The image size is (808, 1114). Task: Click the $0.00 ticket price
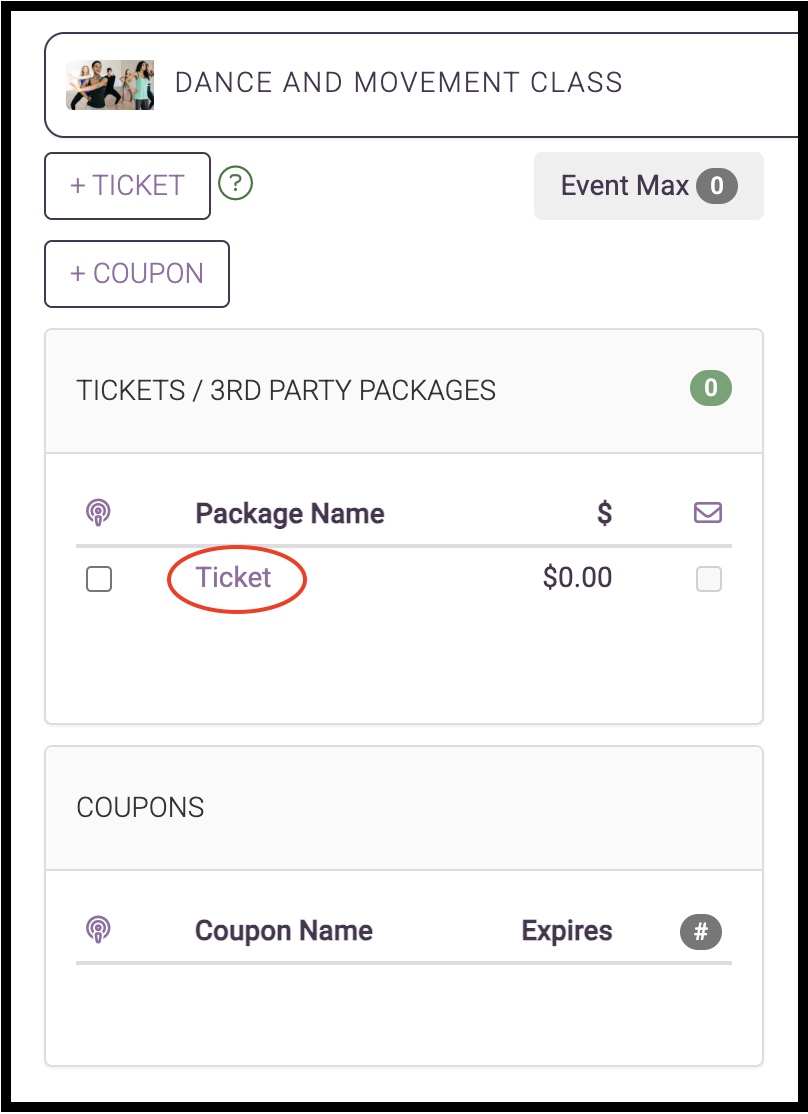577,577
